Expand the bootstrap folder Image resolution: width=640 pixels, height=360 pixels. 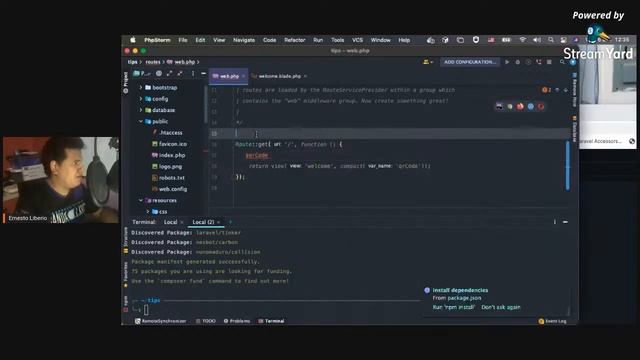[x=141, y=87]
